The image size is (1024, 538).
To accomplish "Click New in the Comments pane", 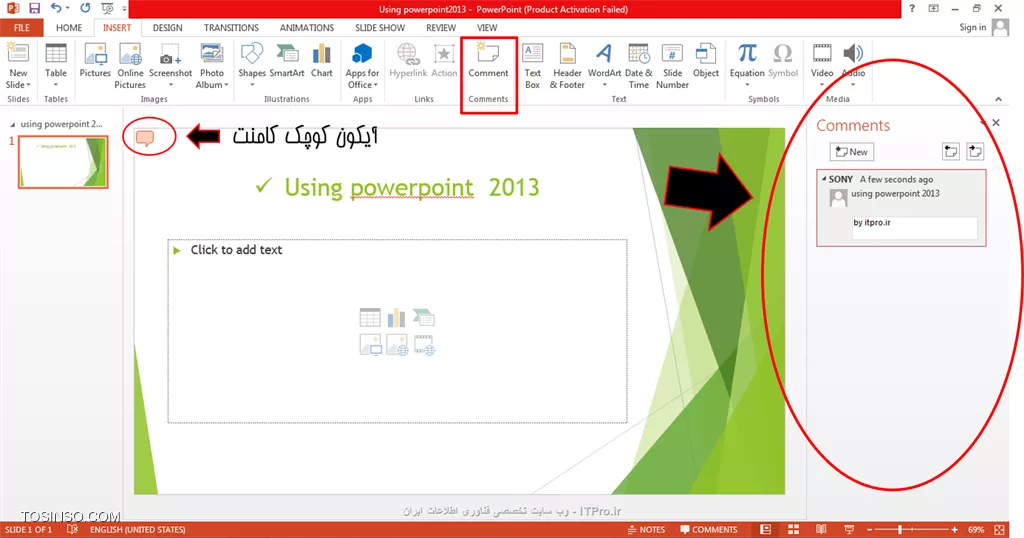I will pos(852,152).
